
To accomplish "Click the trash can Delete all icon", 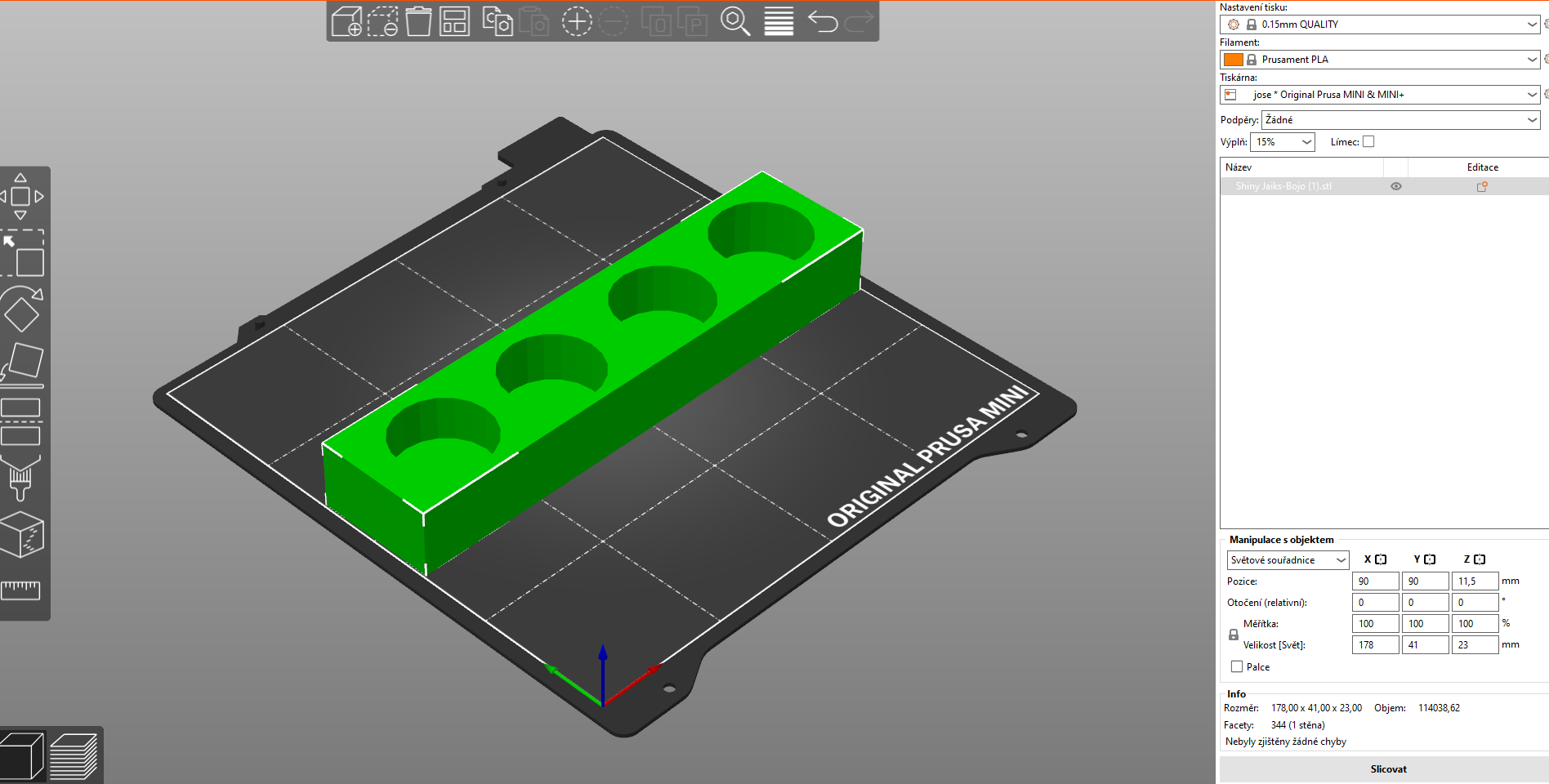I will pyautogui.click(x=418, y=22).
